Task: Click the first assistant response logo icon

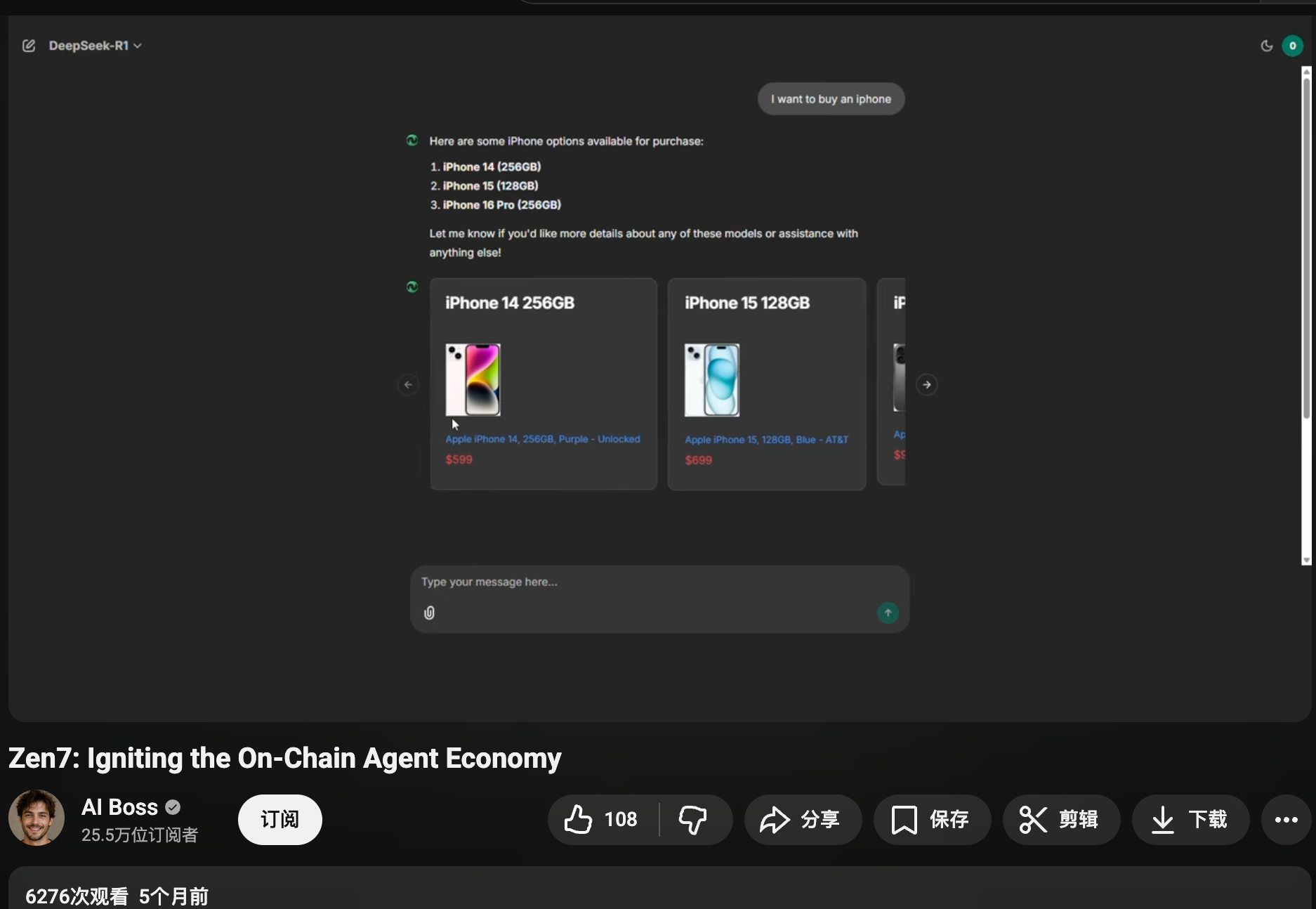Action: [x=412, y=140]
